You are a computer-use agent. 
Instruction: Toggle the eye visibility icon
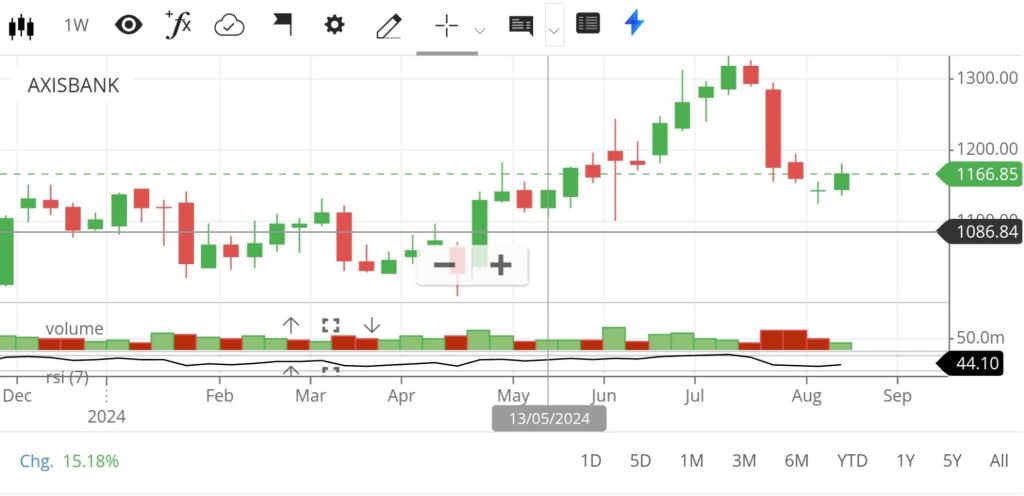[x=129, y=25]
